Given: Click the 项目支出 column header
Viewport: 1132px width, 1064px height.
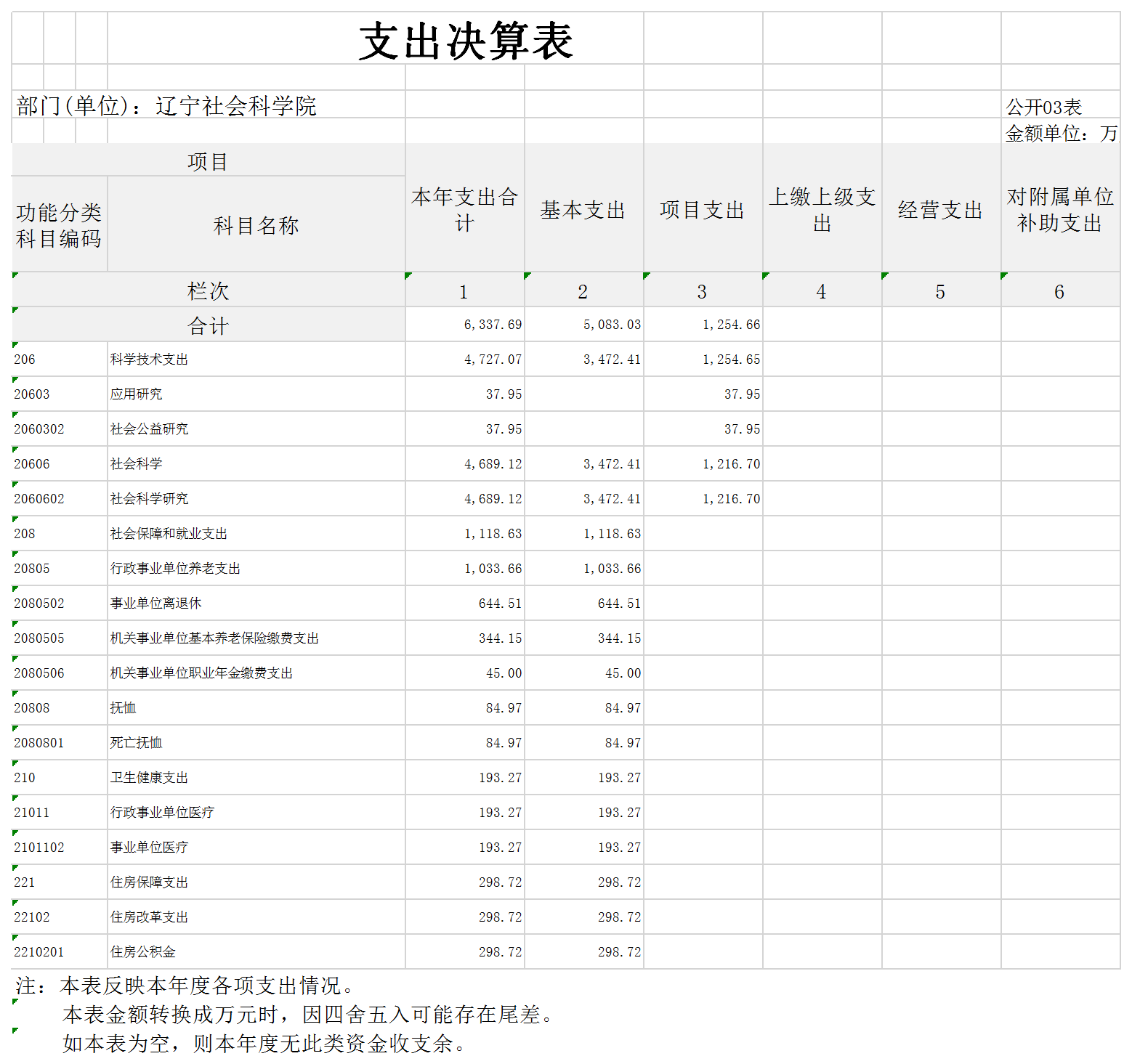Looking at the screenshot, I should [703, 209].
